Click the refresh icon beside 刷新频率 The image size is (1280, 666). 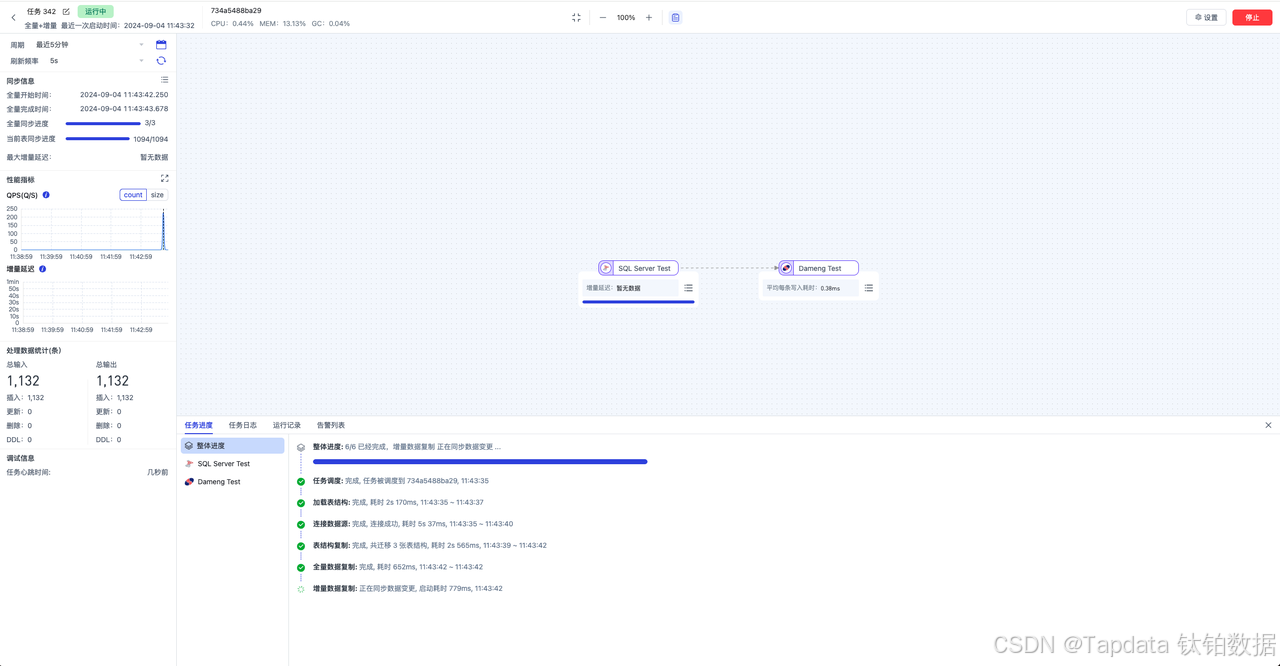coord(161,61)
